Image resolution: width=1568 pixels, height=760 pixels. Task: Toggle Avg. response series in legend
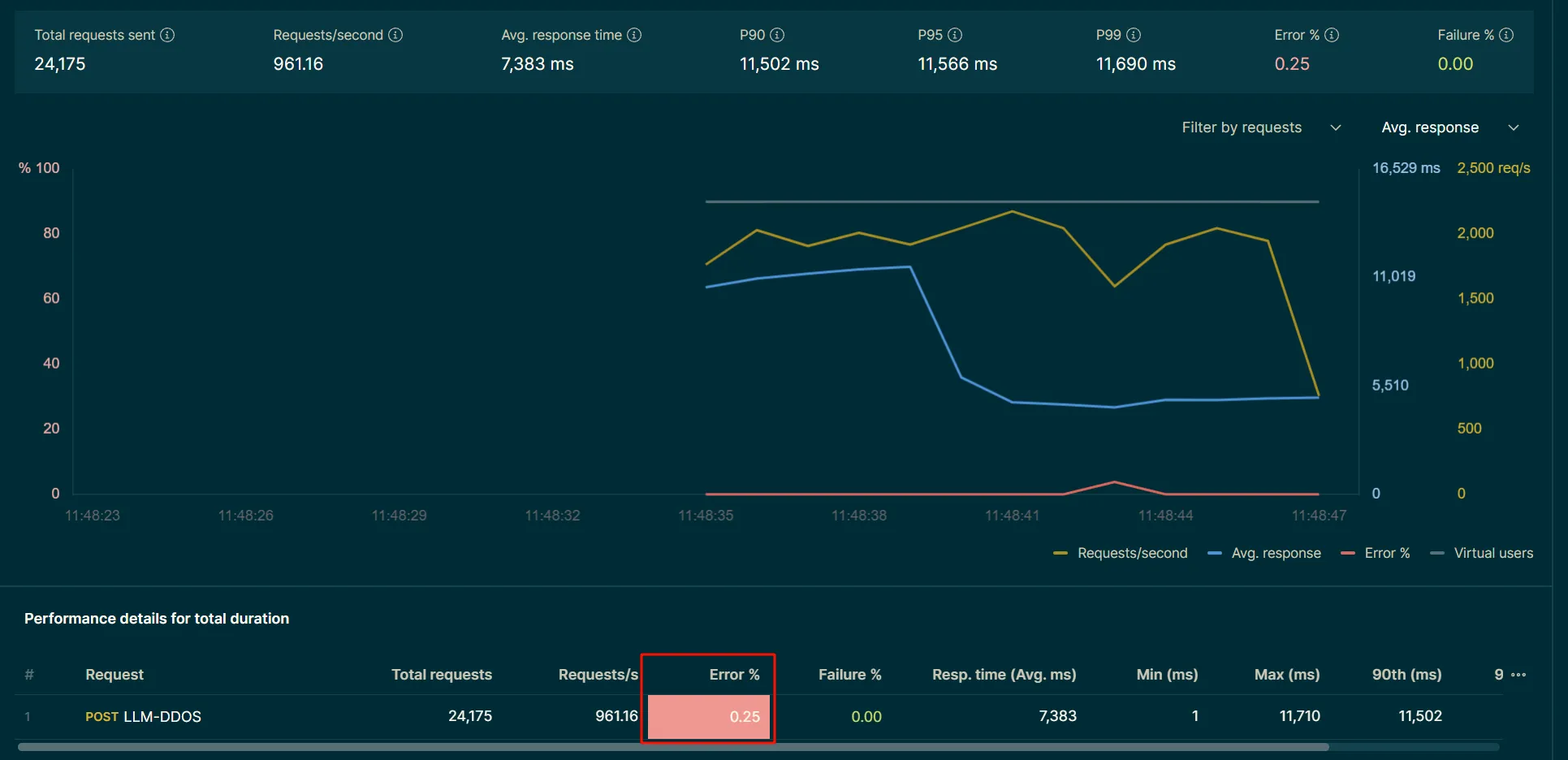tap(1264, 553)
